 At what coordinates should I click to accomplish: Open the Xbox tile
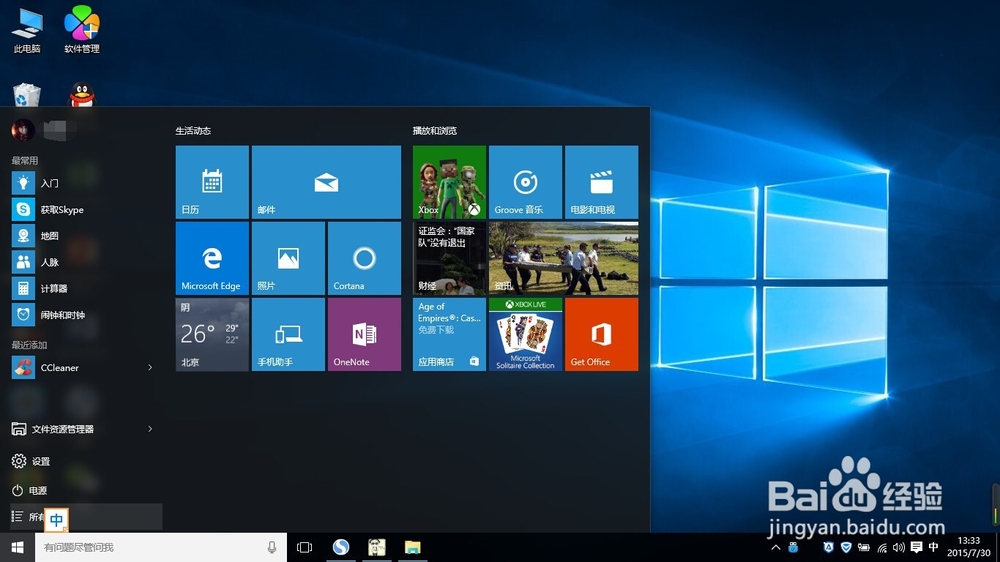[x=449, y=182]
